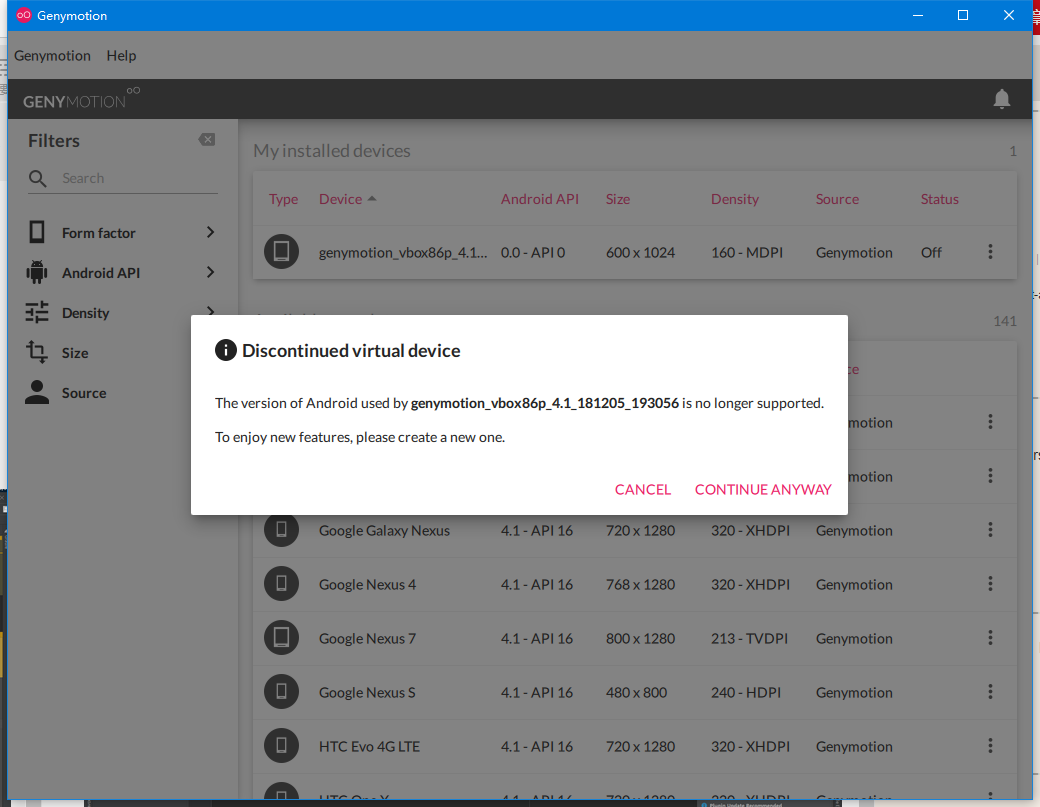Click the info icon in the dialog
Screen dimensions: 1040x807
click(x=226, y=350)
